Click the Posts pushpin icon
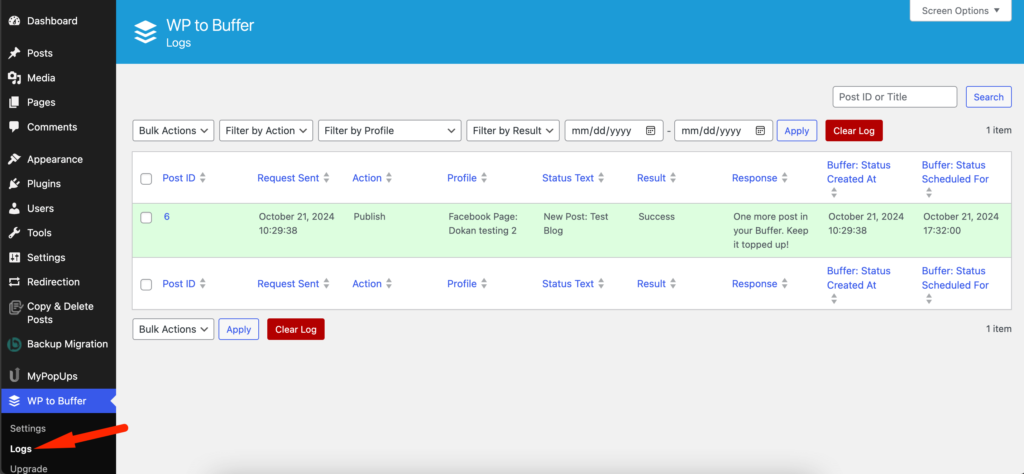Viewport: 1024px width, 474px height. [14, 53]
